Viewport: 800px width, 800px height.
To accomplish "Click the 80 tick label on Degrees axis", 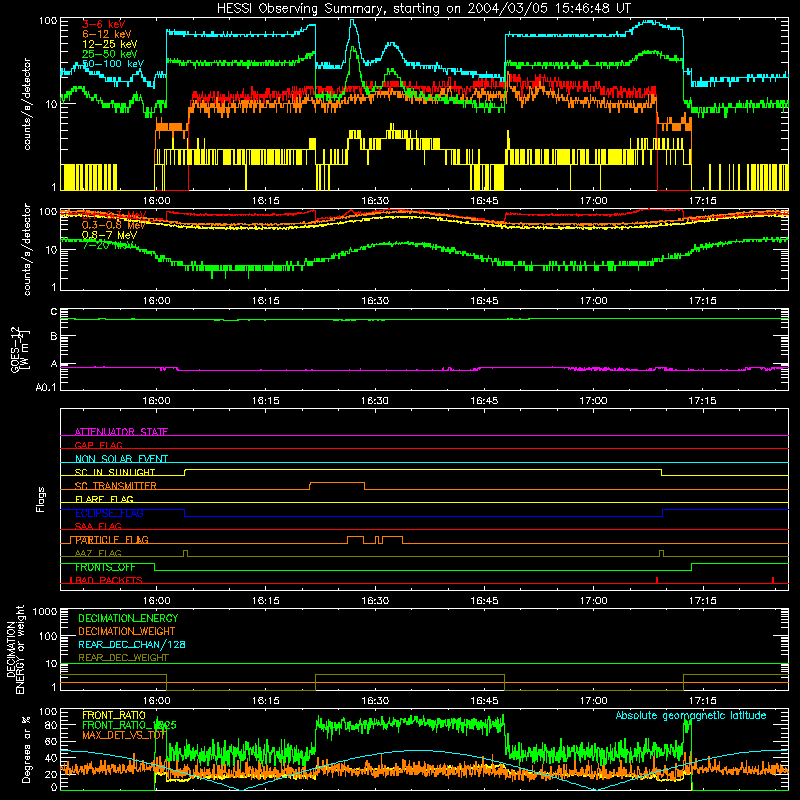I will coord(51,725).
